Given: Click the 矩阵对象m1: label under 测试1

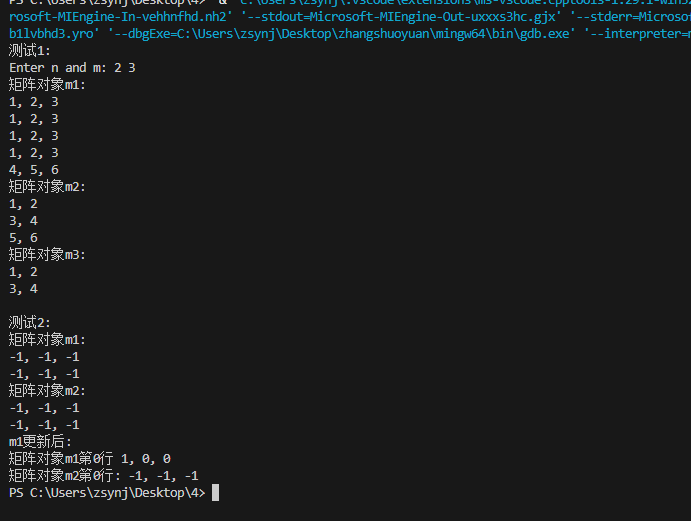Looking at the screenshot, I should (47, 85).
